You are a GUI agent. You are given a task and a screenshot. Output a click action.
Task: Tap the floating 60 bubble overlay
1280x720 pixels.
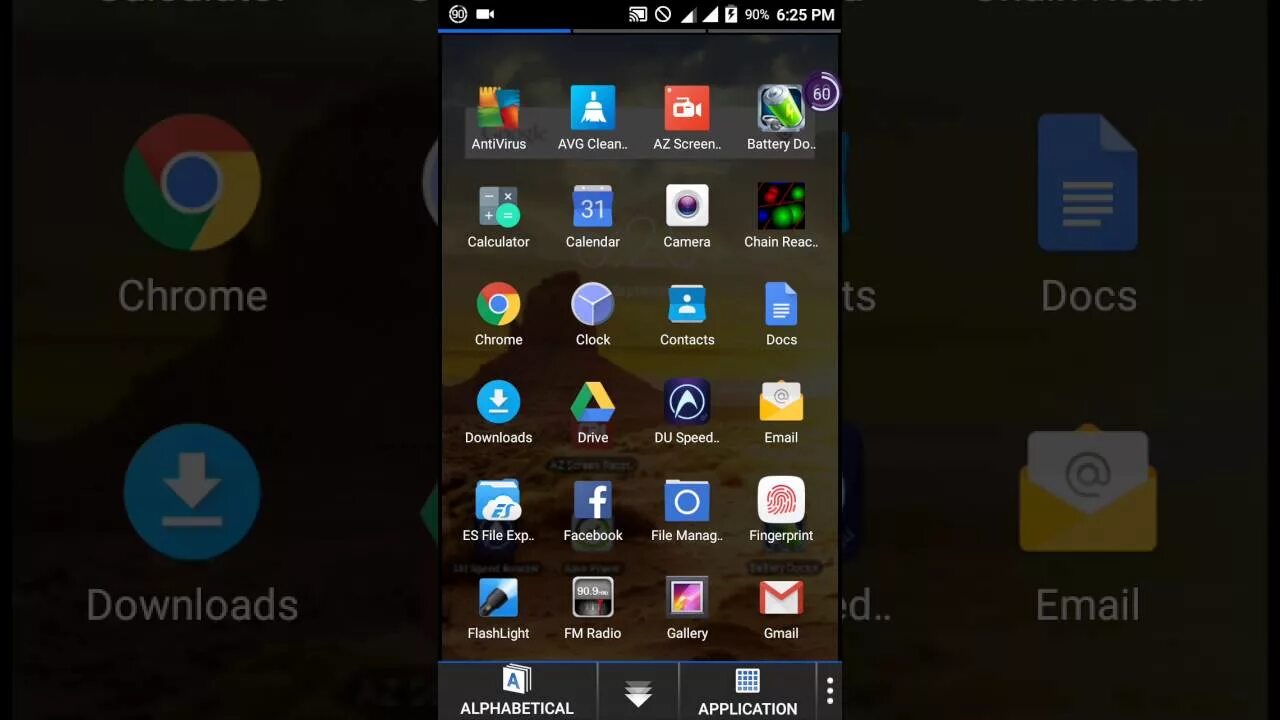821,94
